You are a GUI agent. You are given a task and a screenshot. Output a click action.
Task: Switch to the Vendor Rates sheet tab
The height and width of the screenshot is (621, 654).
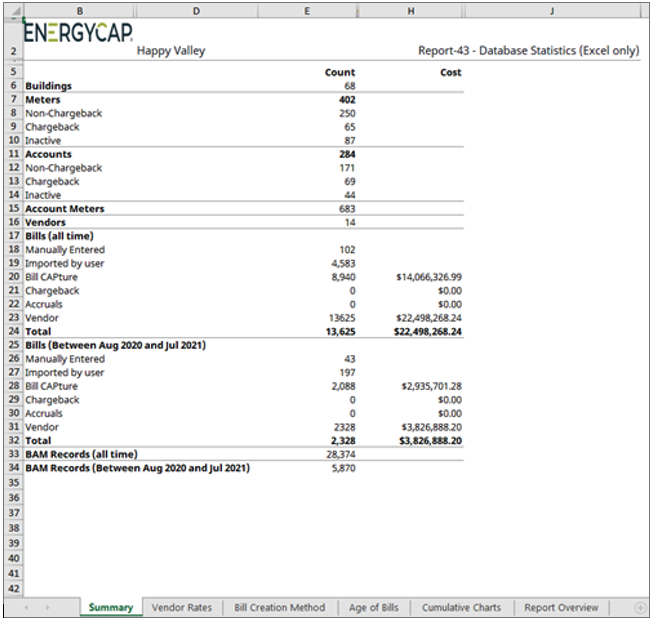click(x=182, y=608)
